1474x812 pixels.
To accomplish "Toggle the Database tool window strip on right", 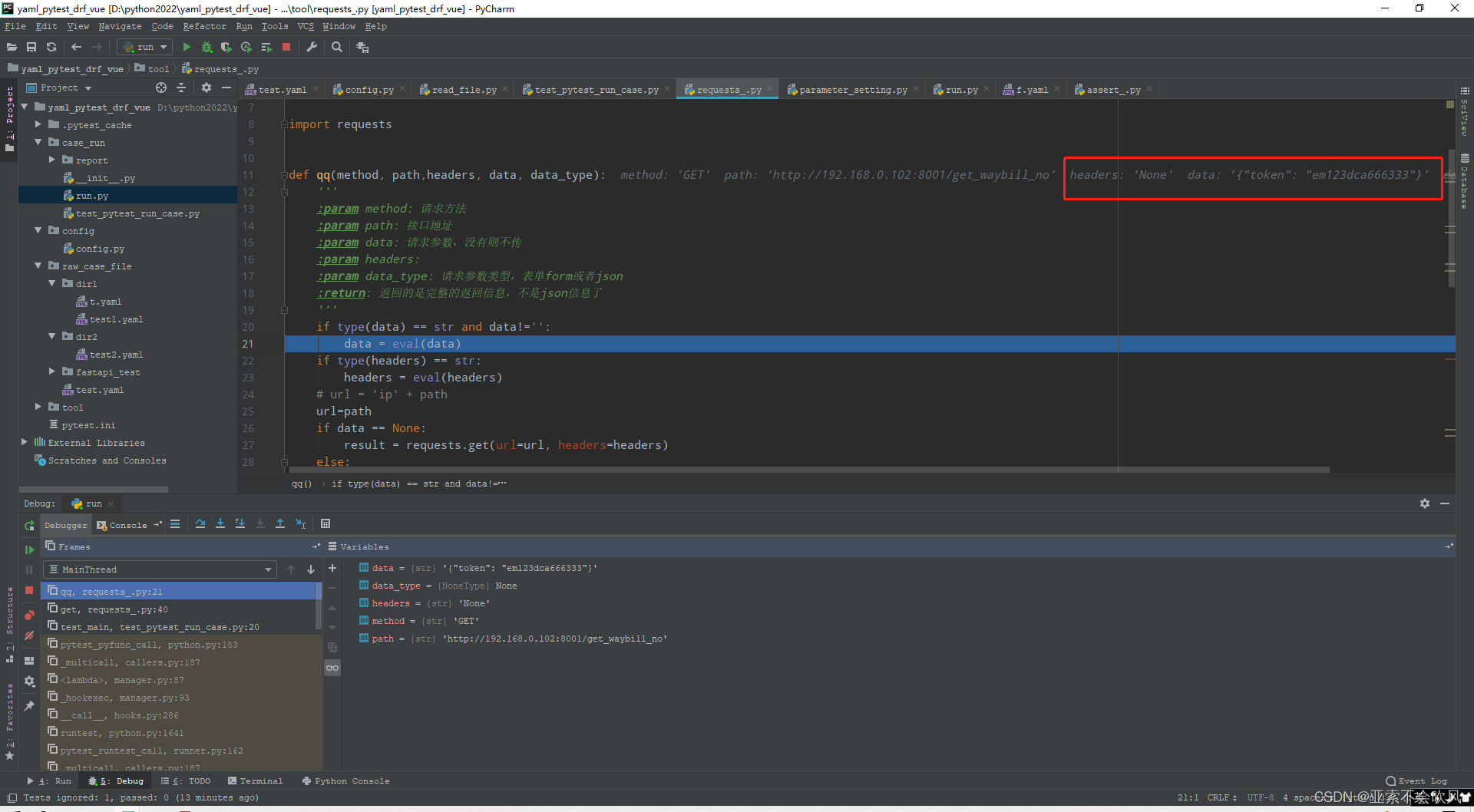I will click(x=1465, y=181).
